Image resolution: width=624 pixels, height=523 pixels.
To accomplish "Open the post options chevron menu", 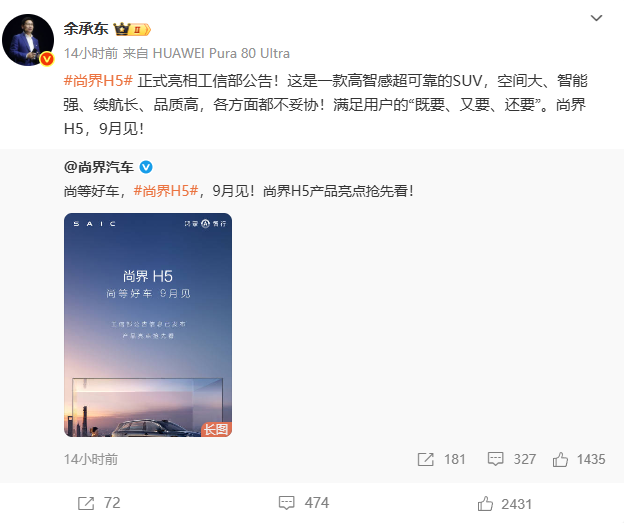I will (596, 18).
